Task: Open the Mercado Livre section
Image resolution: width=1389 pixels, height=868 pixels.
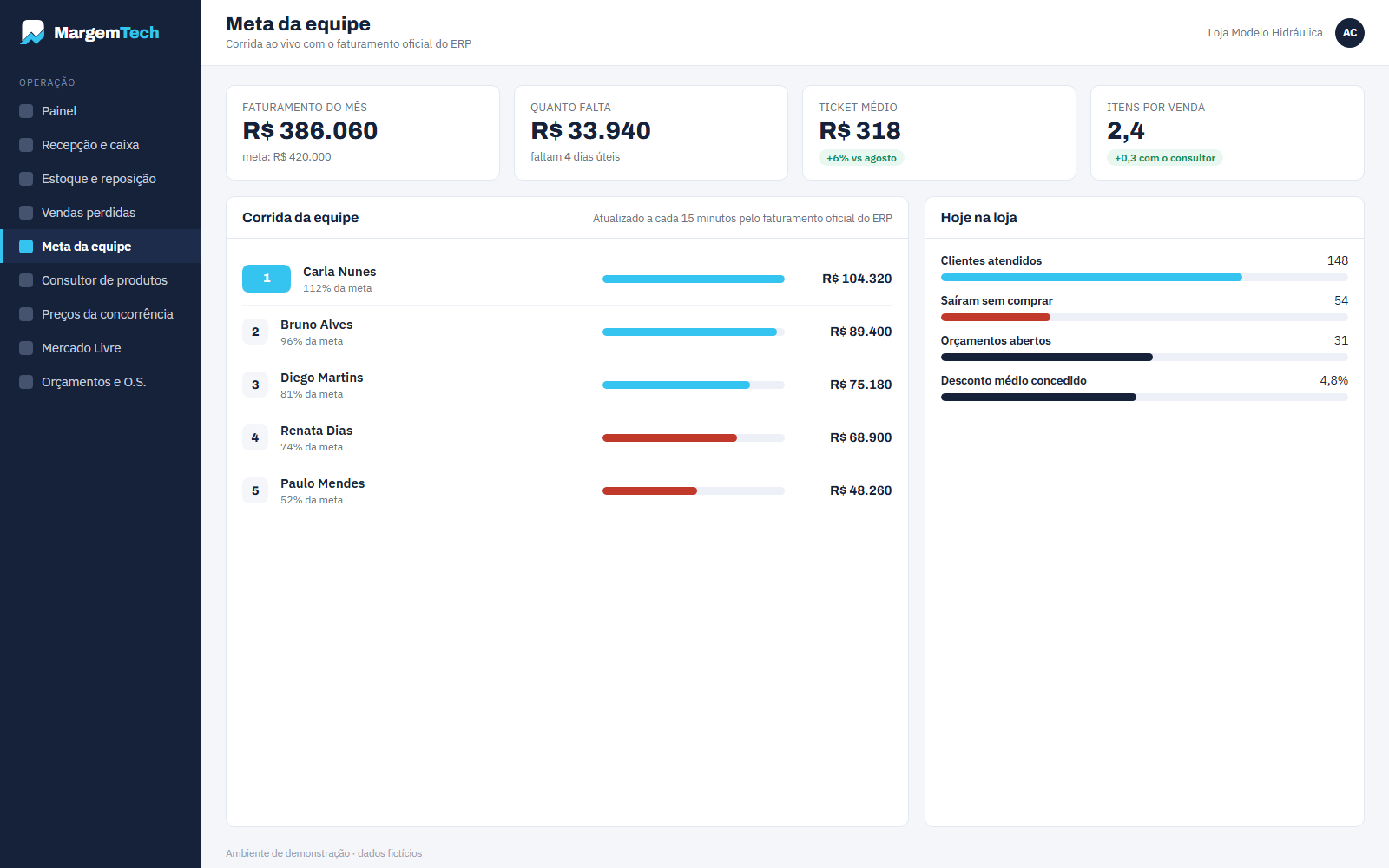Action: 101,348
